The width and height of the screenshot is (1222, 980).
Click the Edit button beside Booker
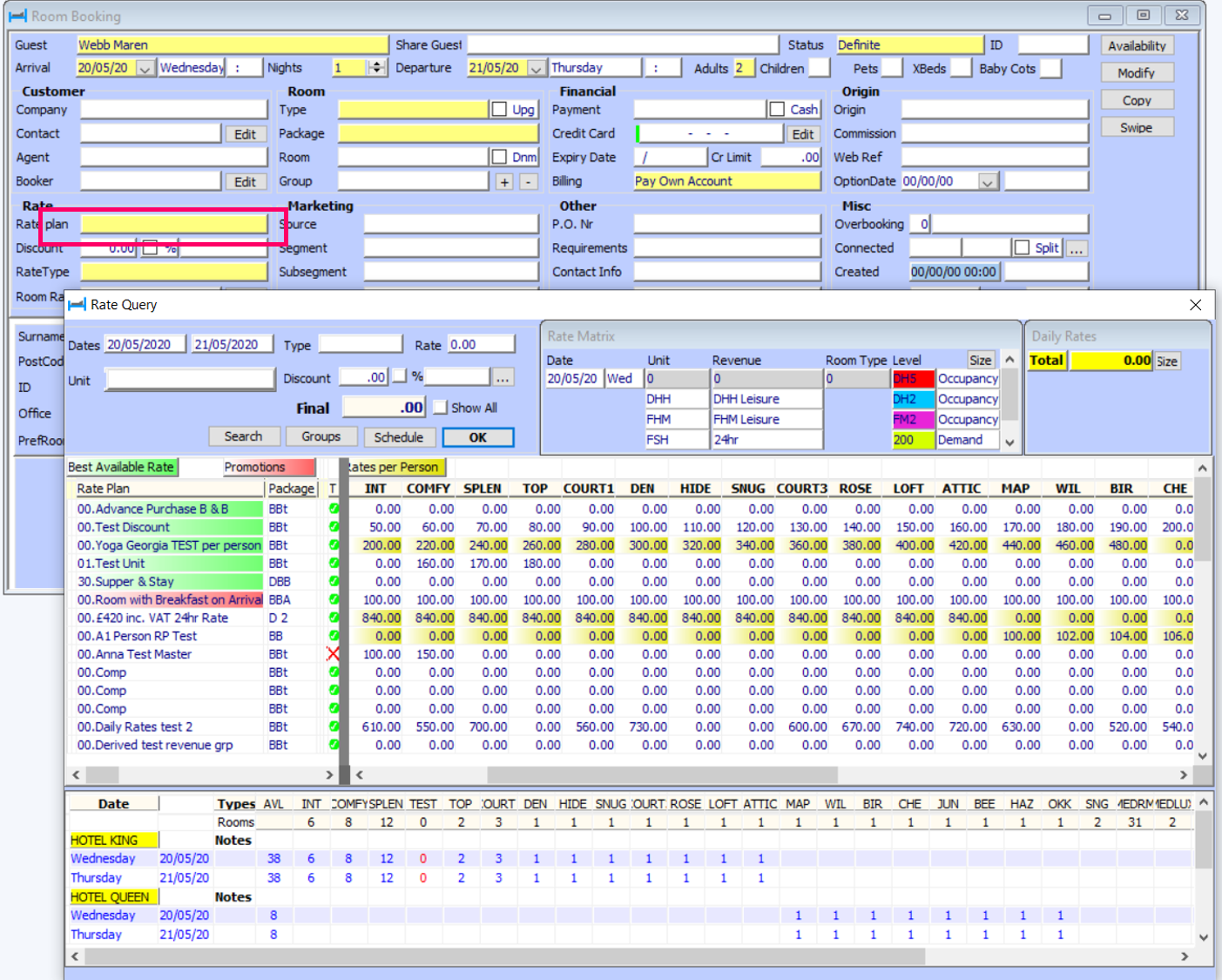(x=246, y=182)
